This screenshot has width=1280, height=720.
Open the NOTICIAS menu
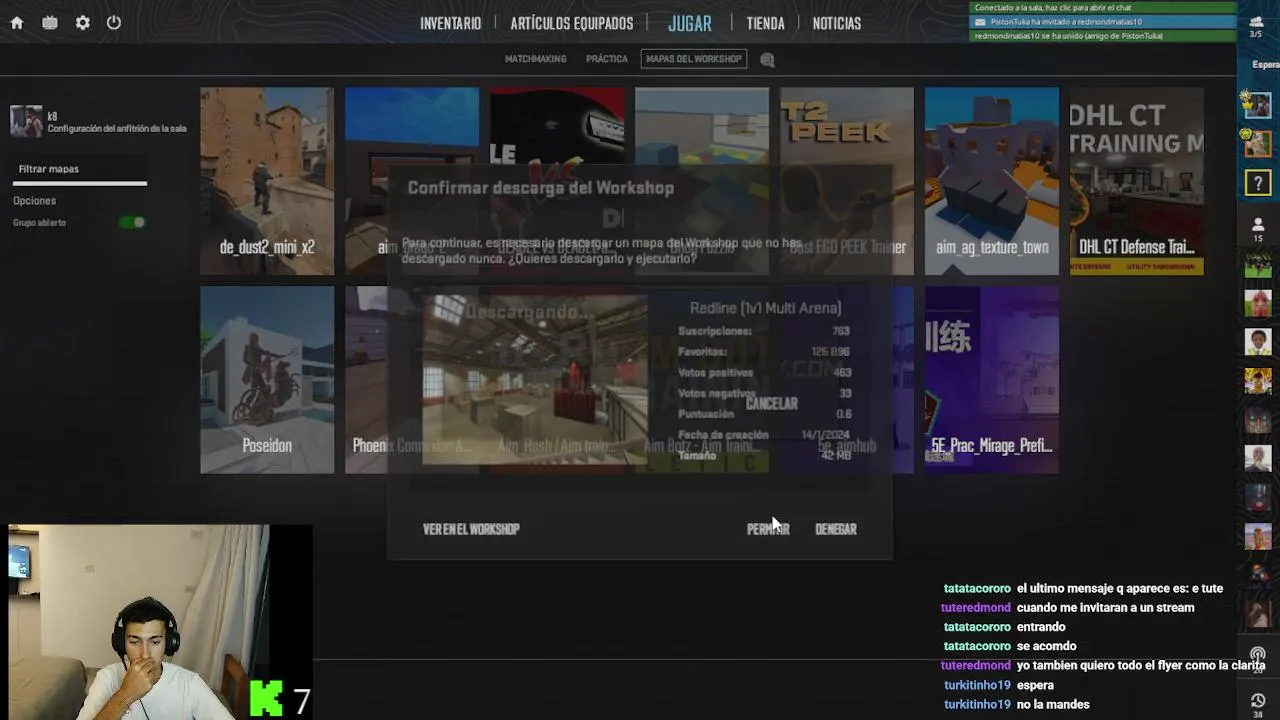pyautogui.click(x=837, y=23)
